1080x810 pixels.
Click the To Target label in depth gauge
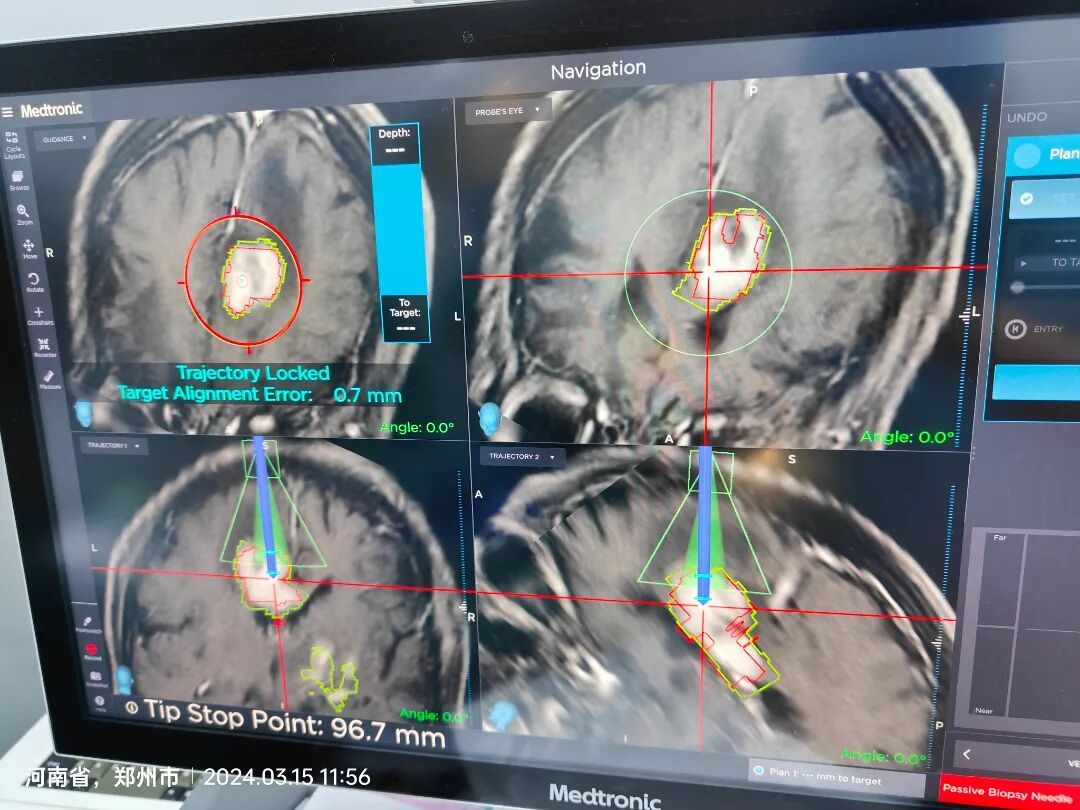coord(404,307)
